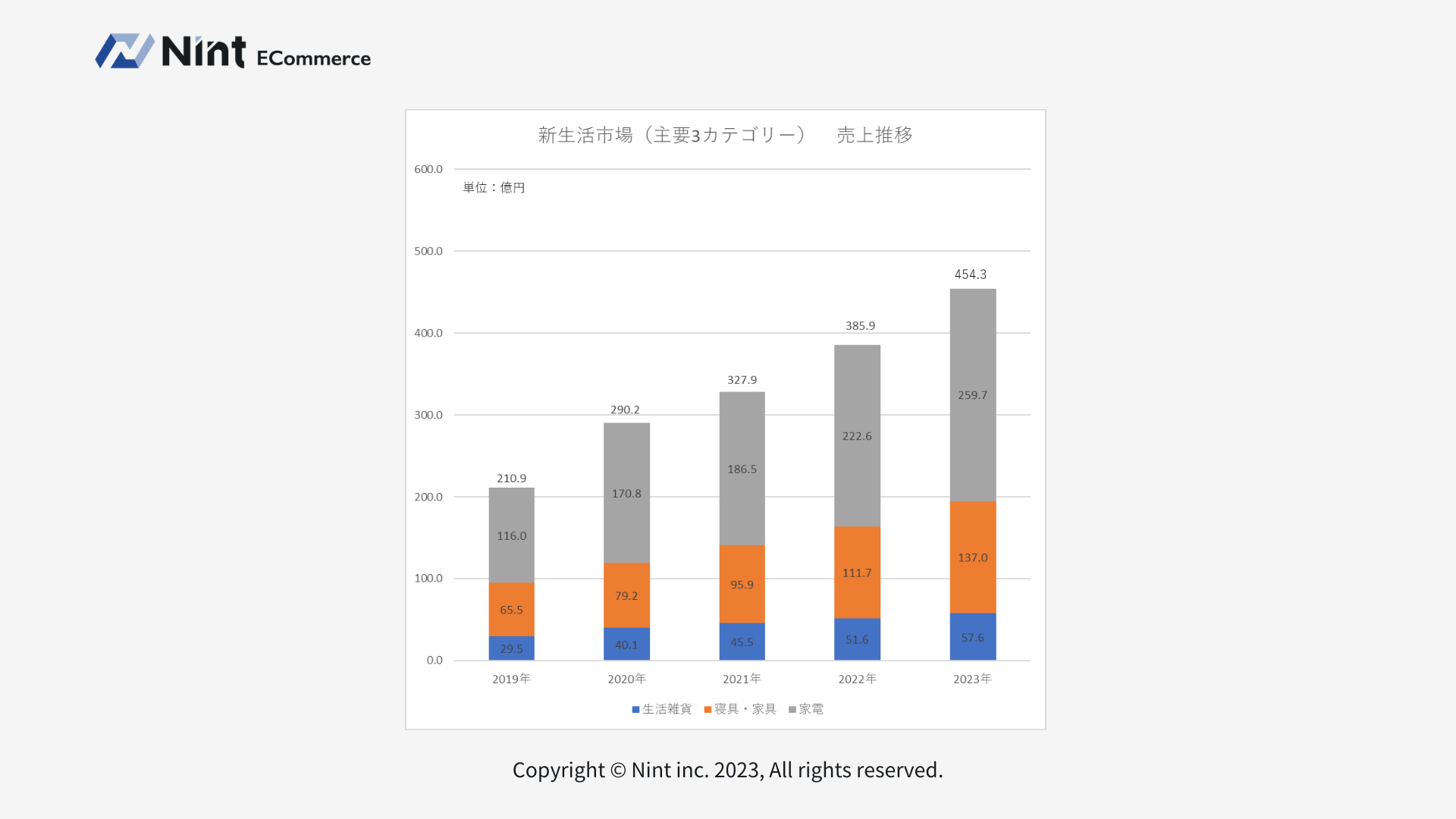1456x819 pixels.
Task: Click the copyright Nint inc. text
Action: 727,770
